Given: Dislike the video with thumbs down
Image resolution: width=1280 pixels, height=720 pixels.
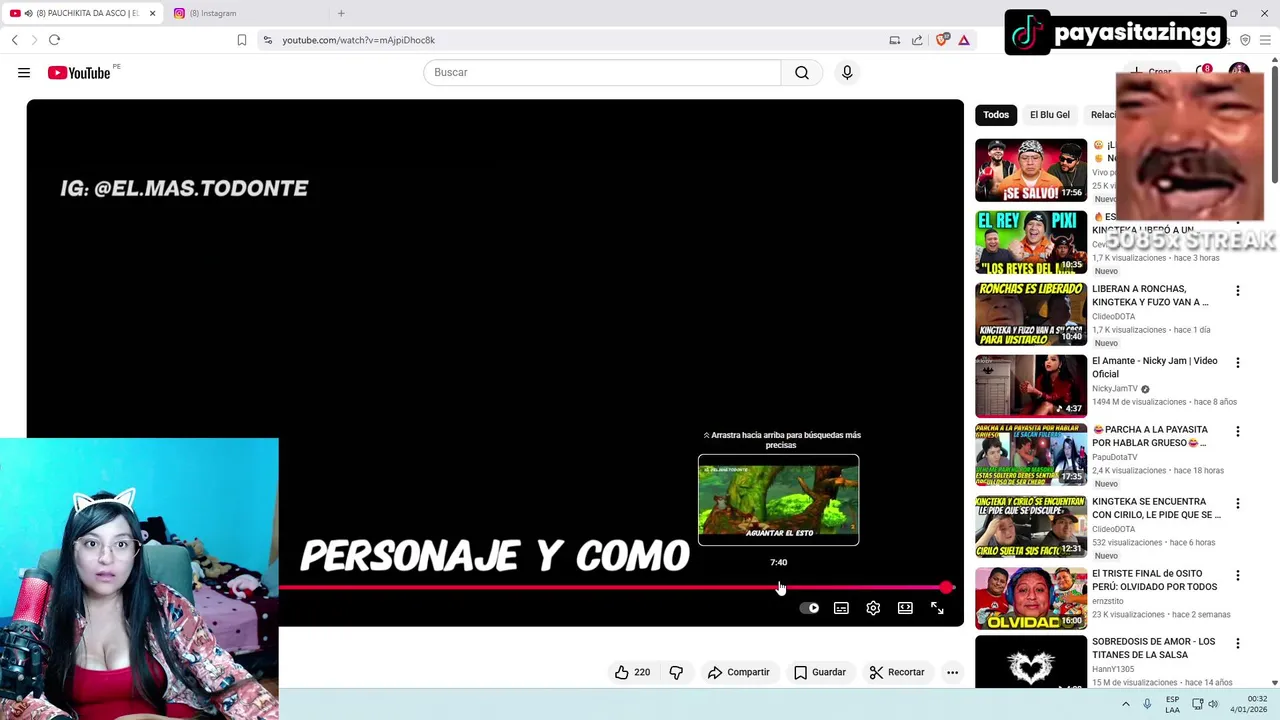Looking at the screenshot, I should coord(676,672).
